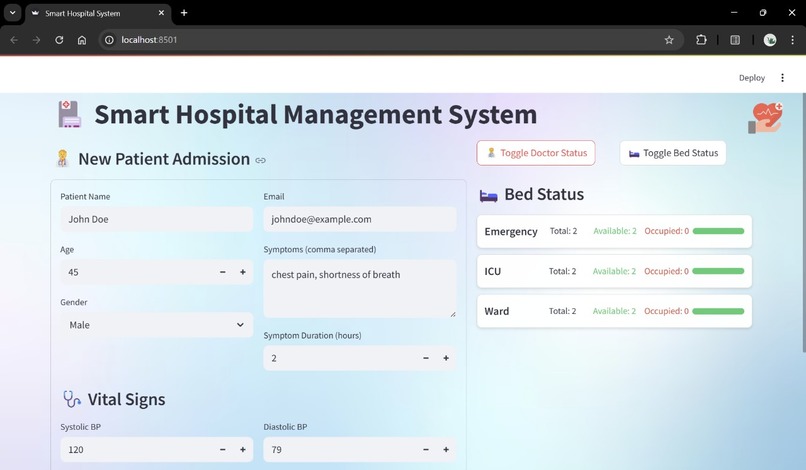This screenshot has height=470, width=806.
Task: Click the doctor icon by New Patient Admission
Action: coord(63,158)
